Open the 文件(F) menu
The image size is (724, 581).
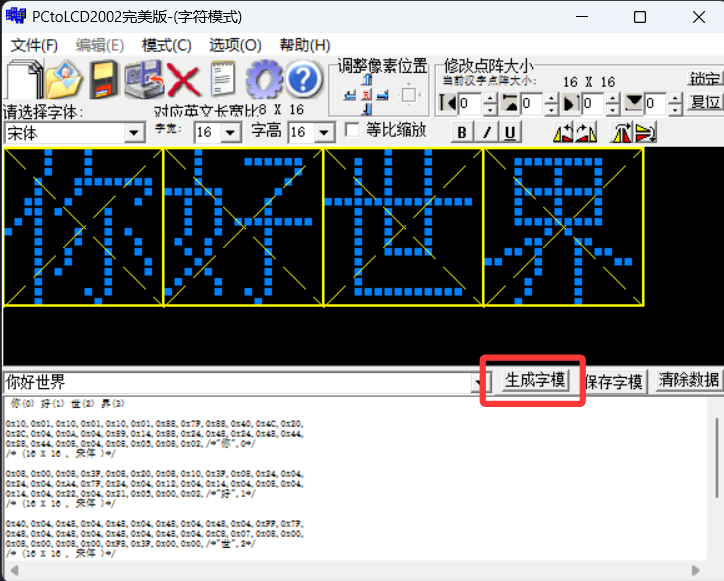click(34, 45)
